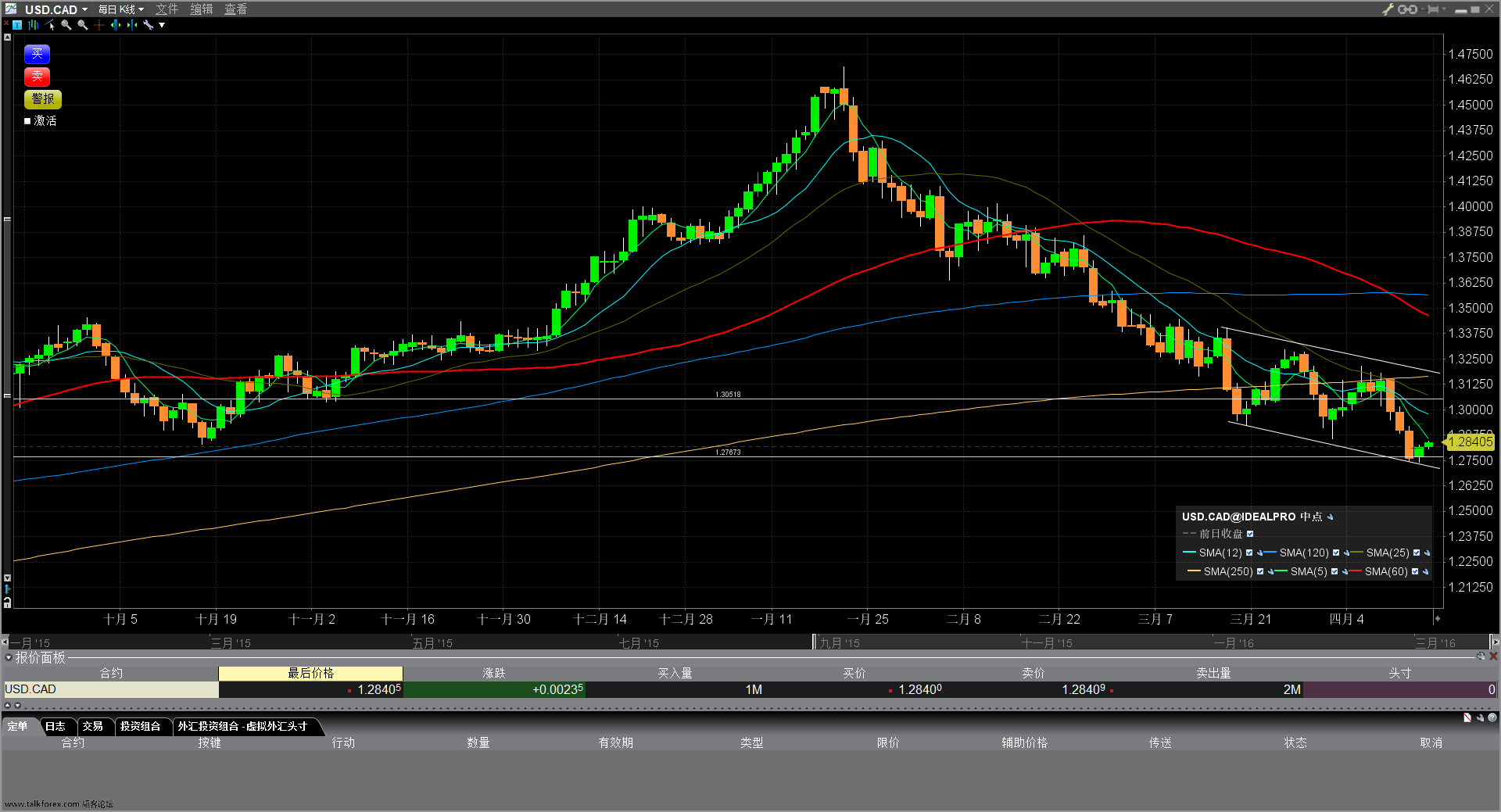Screen dimensions: 1501x812
Task: Close the quote panel with red X
Action: click(x=1493, y=656)
